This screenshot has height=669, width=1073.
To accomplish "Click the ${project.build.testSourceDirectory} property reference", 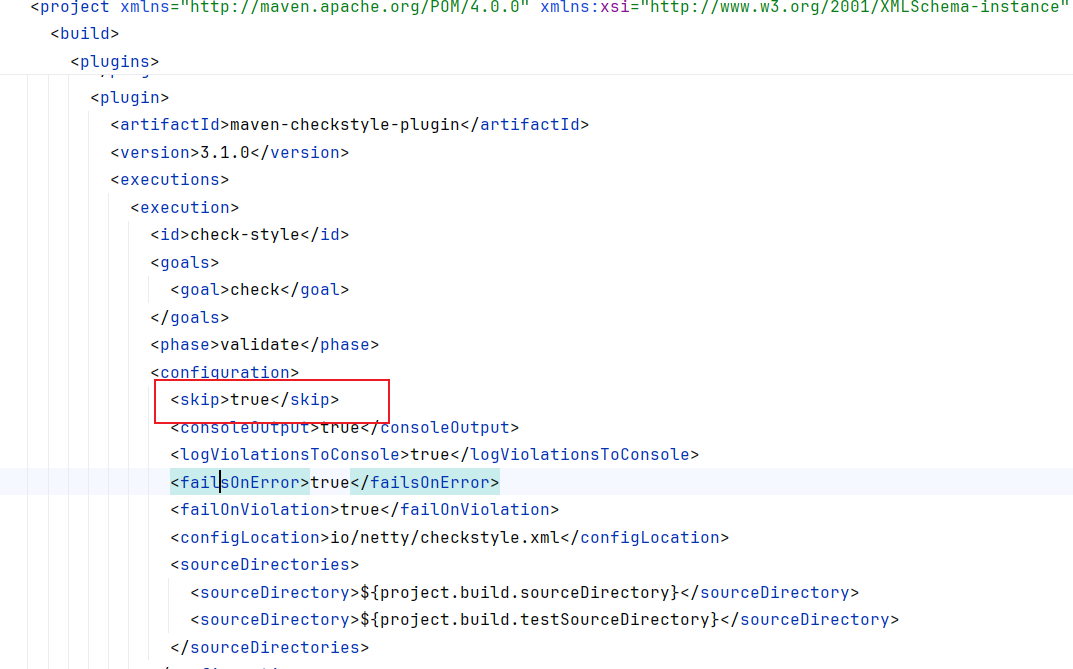I will point(539,620).
